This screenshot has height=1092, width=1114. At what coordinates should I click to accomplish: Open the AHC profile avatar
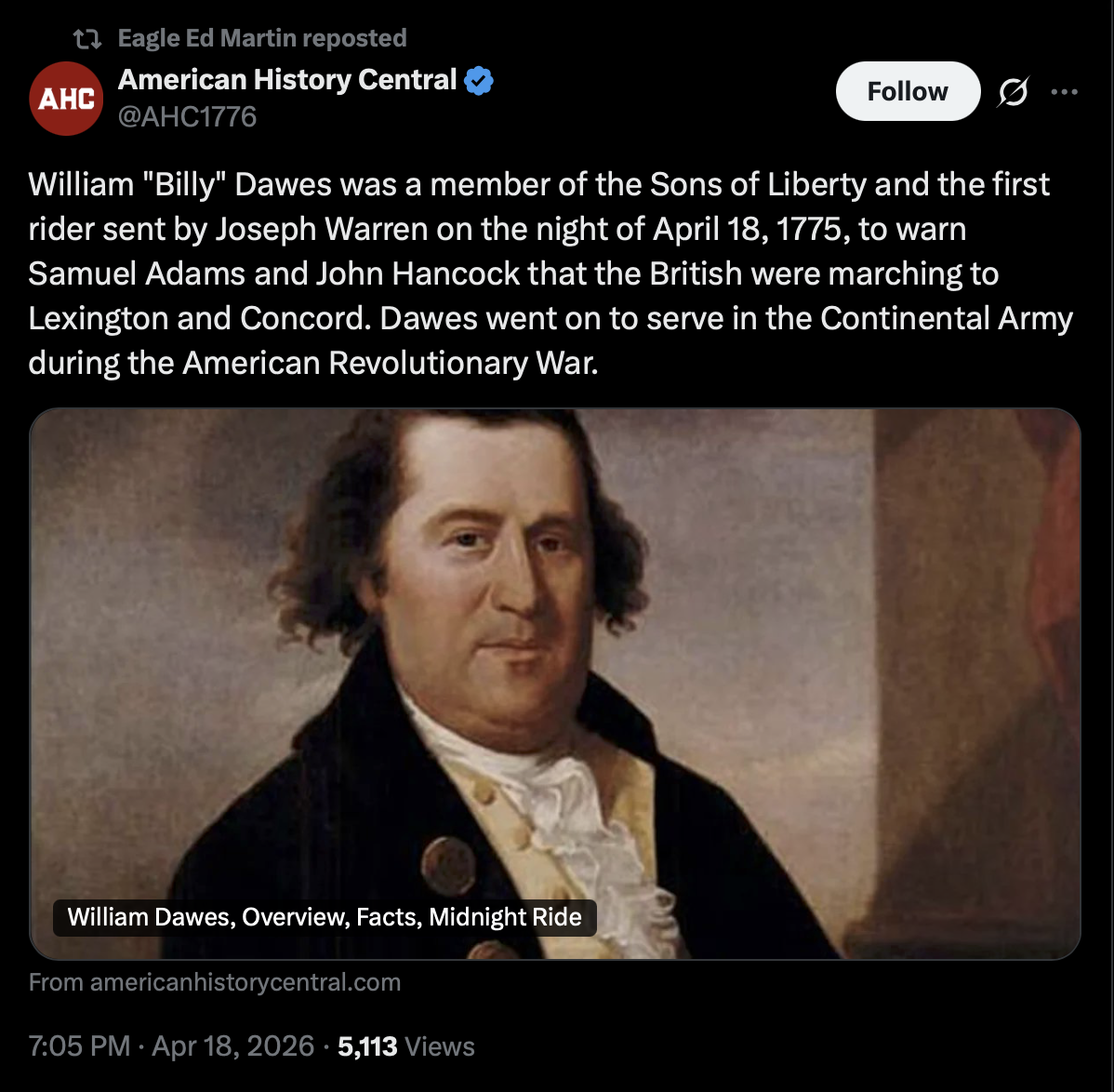[66, 99]
